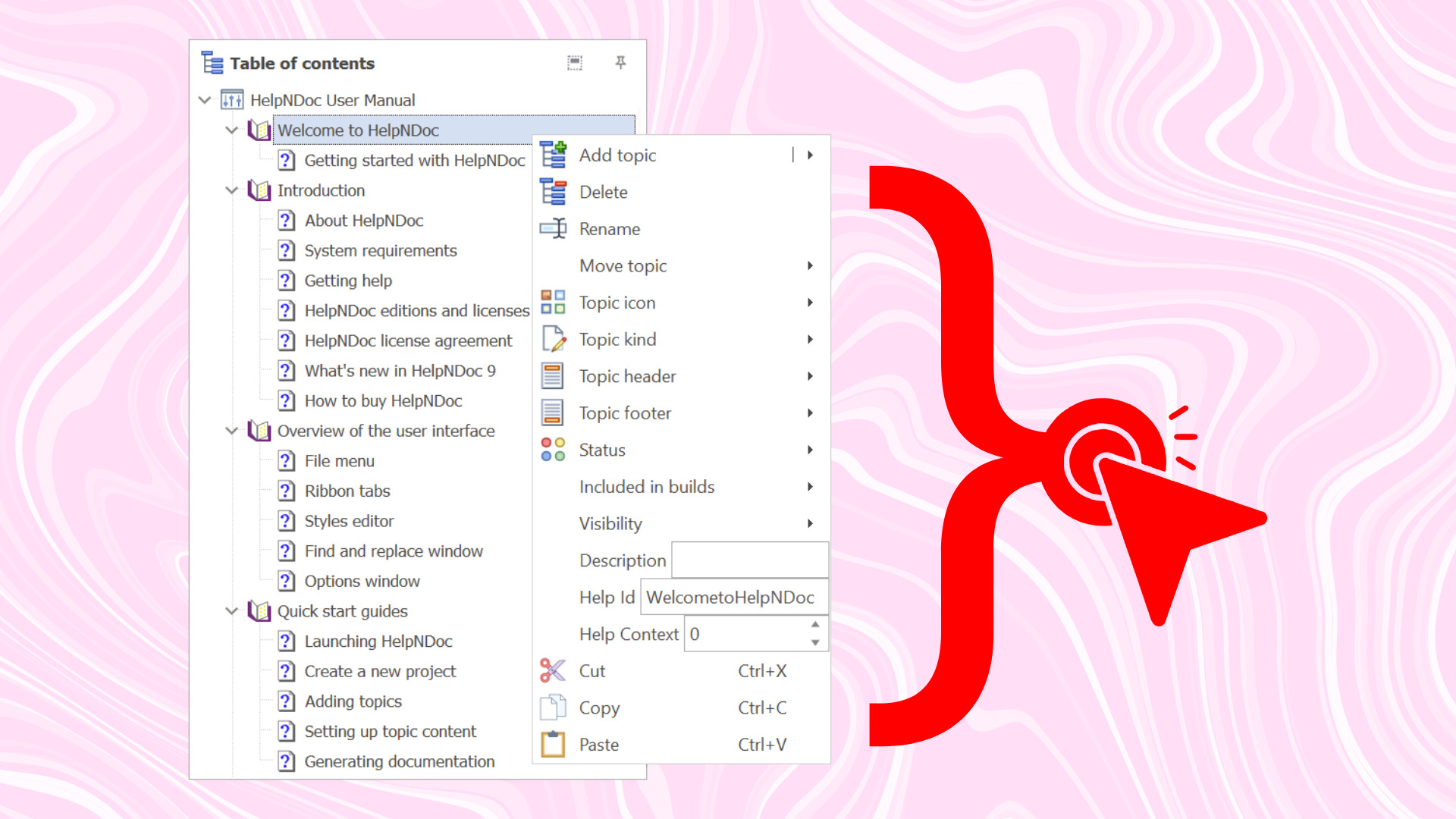
Task: Click the book icon next to Introduction
Action: [259, 190]
